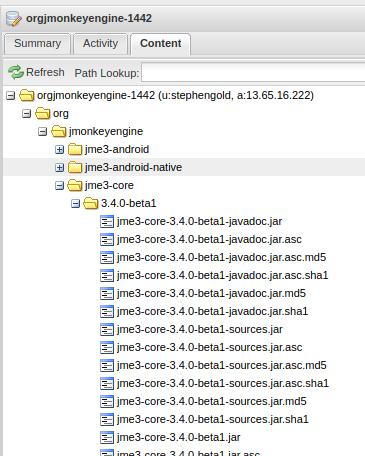365x456 pixels.
Task: Select jme3-core-3.4.0-beta1-sources.jar.sha1 file name
Action: coord(212,419)
